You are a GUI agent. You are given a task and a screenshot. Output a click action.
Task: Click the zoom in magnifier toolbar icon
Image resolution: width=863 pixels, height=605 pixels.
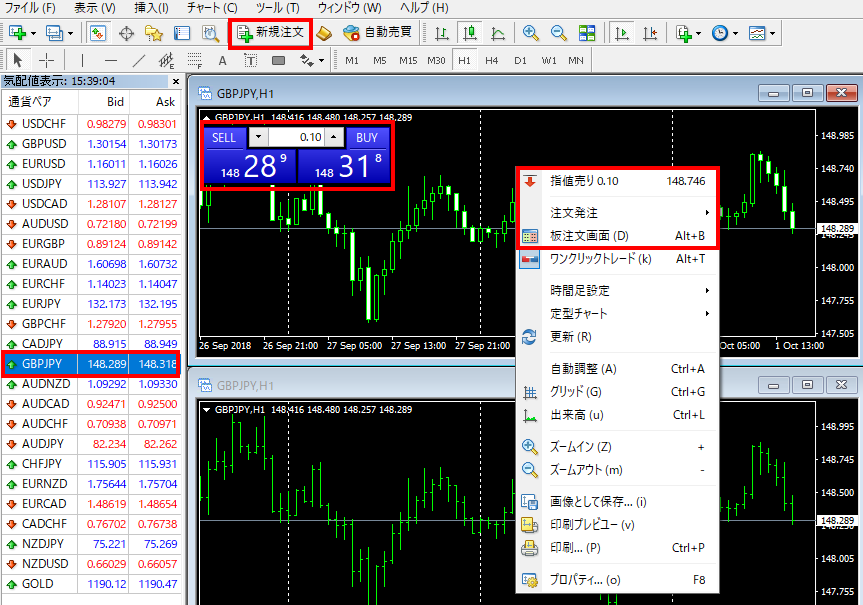[x=531, y=33]
